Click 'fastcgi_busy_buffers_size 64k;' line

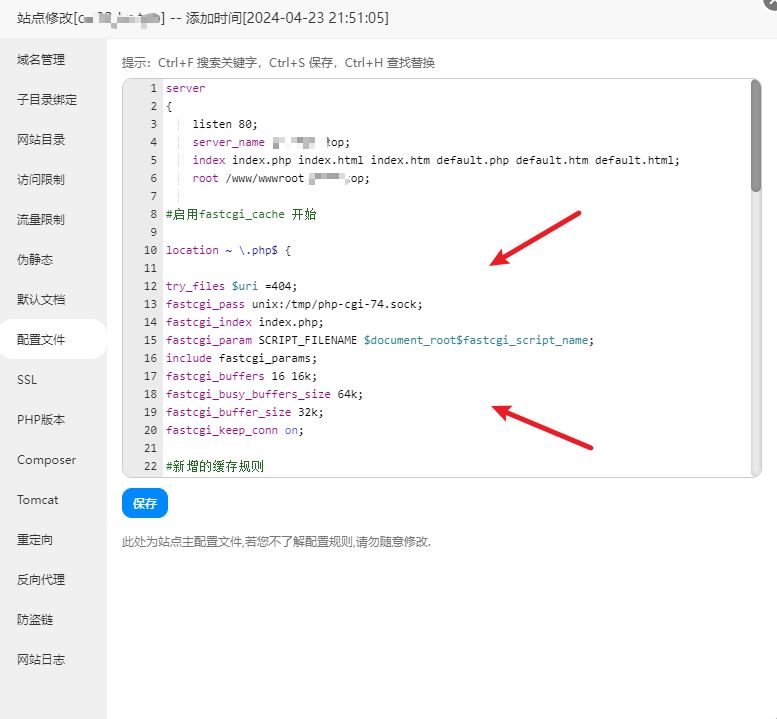point(265,394)
